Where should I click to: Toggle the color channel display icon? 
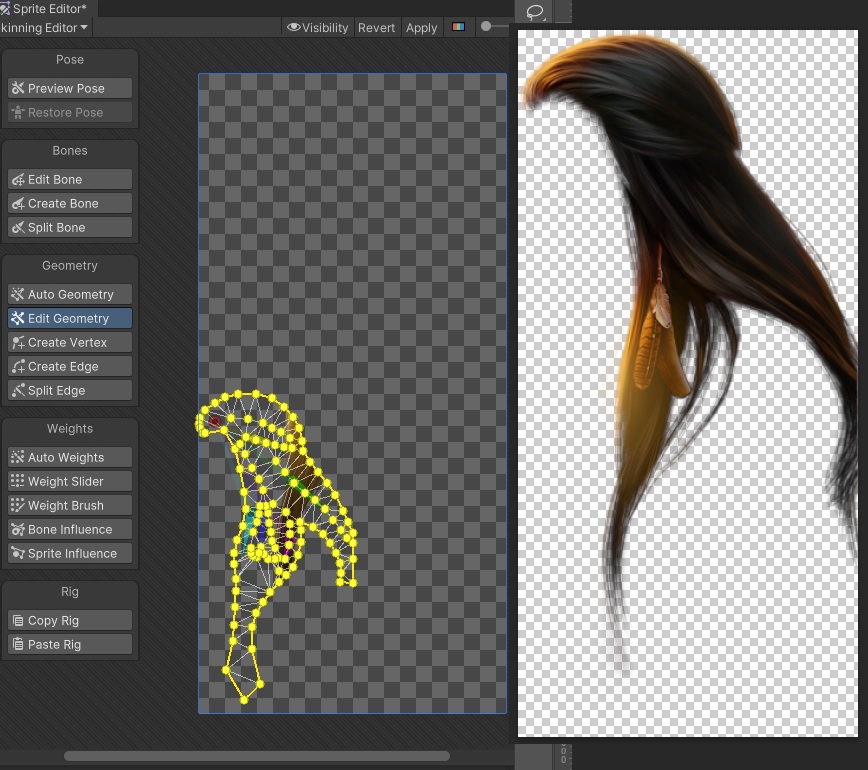coord(458,27)
